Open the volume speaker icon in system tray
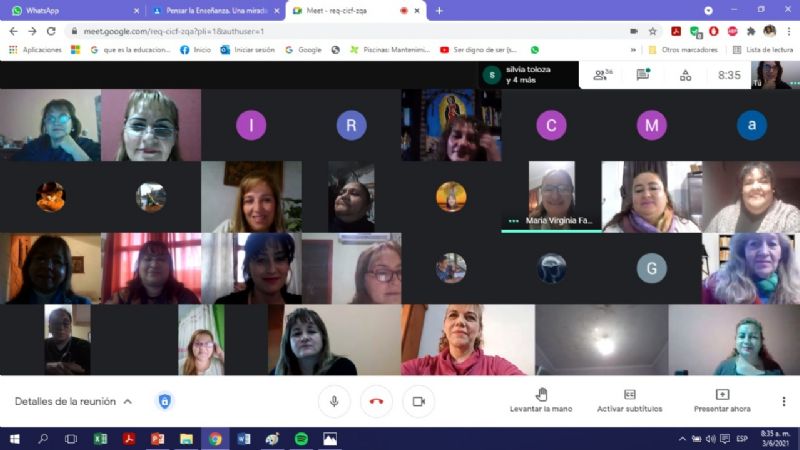This screenshot has width=800, height=450. click(710, 439)
